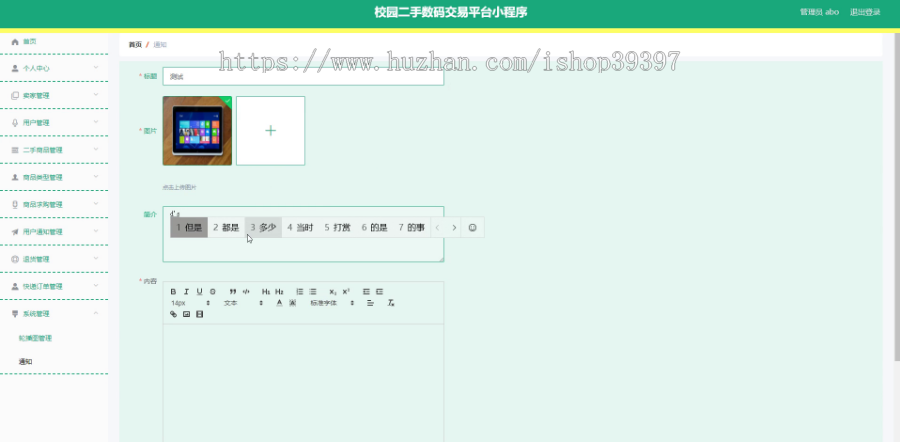Click the page vertical scrollbar
900x442 pixels.
pos(897,195)
